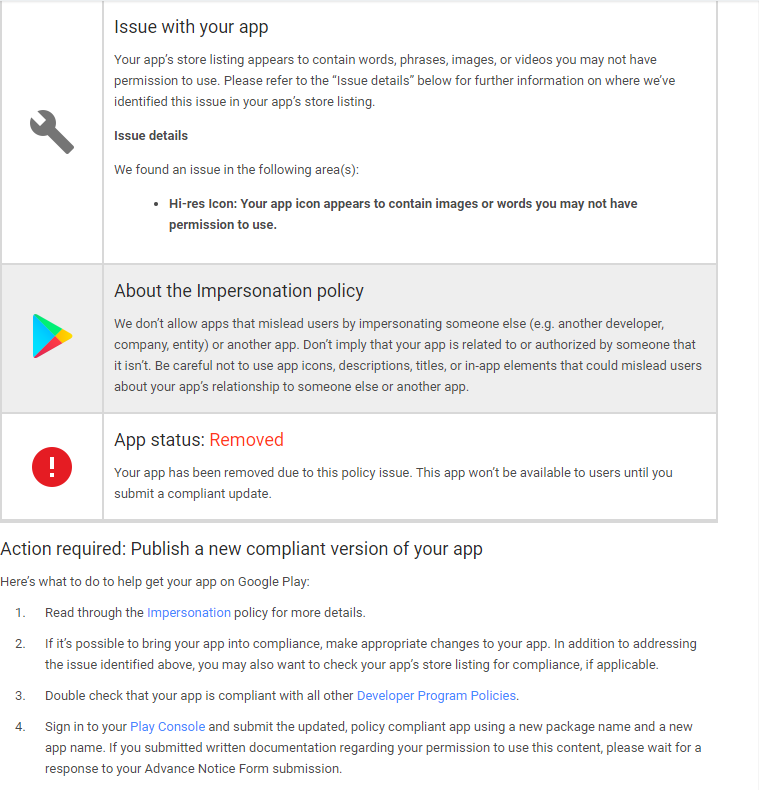
Task: Click the wrench icon beside Issue with your app
Action: pyautogui.click(x=52, y=132)
